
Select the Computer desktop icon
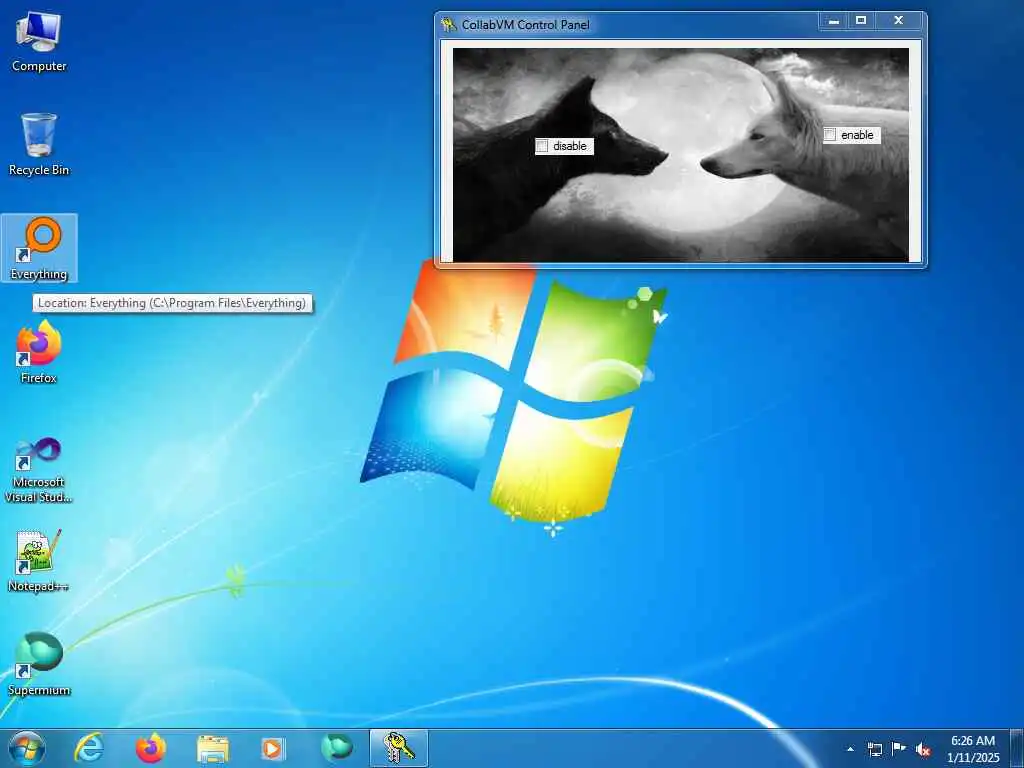point(39,42)
